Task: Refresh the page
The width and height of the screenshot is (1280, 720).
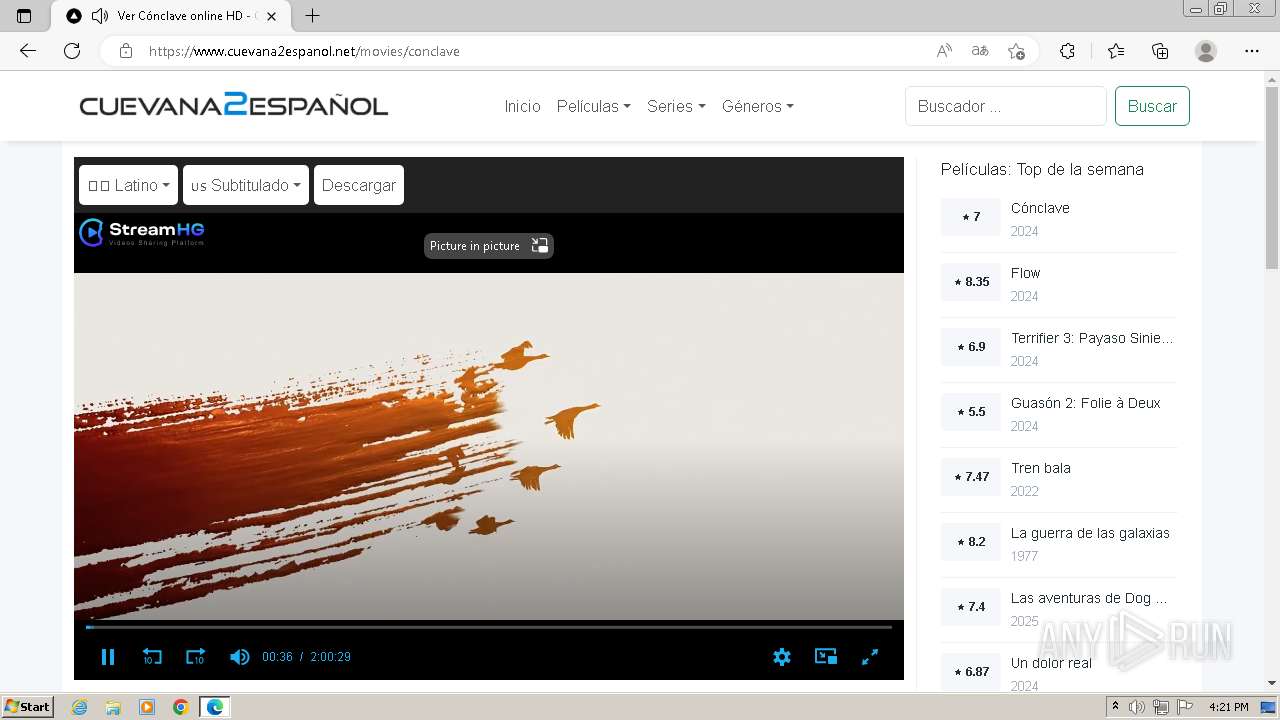Action: coord(72,51)
